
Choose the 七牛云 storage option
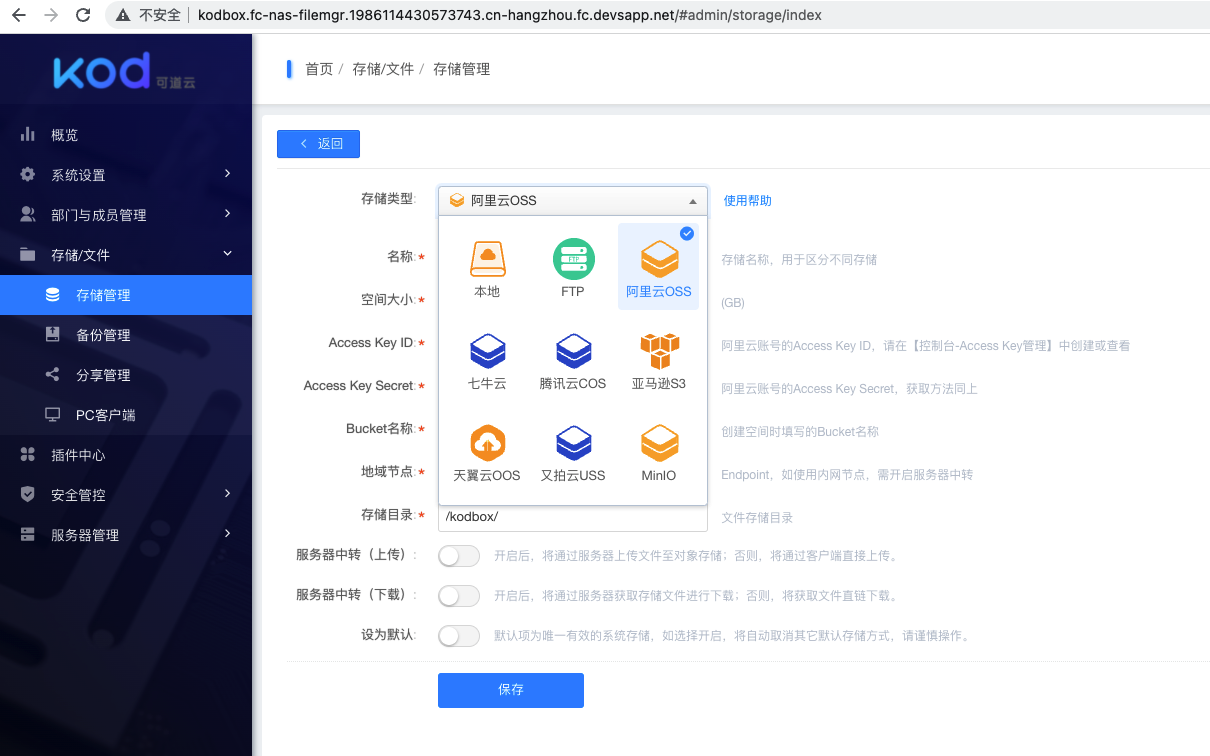tap(487, 360)
